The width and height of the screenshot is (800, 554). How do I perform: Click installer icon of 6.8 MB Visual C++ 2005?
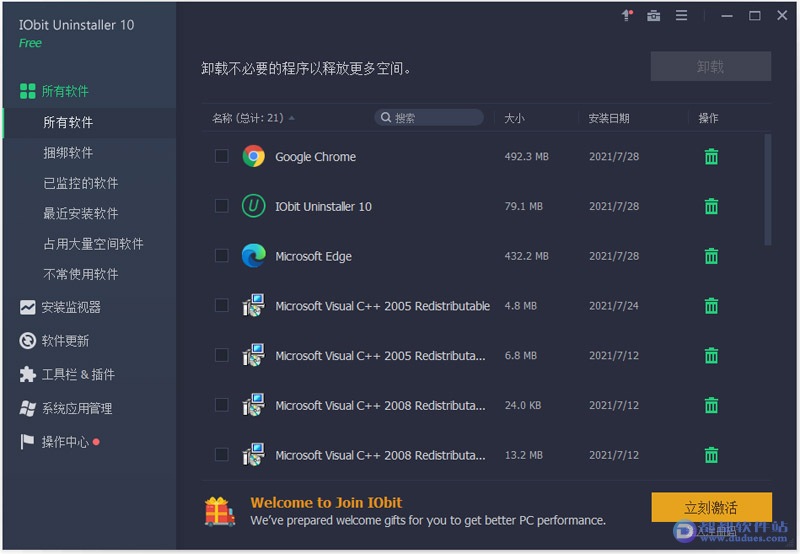point(254,355)
